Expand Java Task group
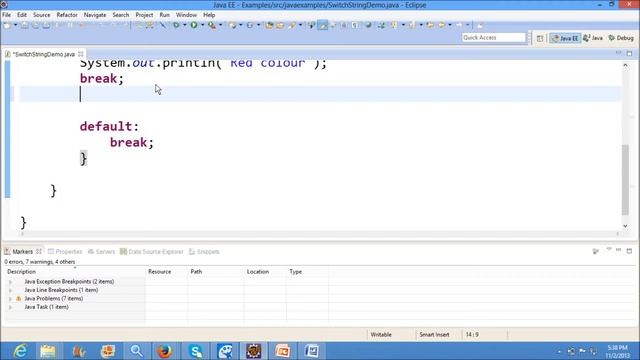This screenshot has width=640, height=360. [x=10, y=307]
